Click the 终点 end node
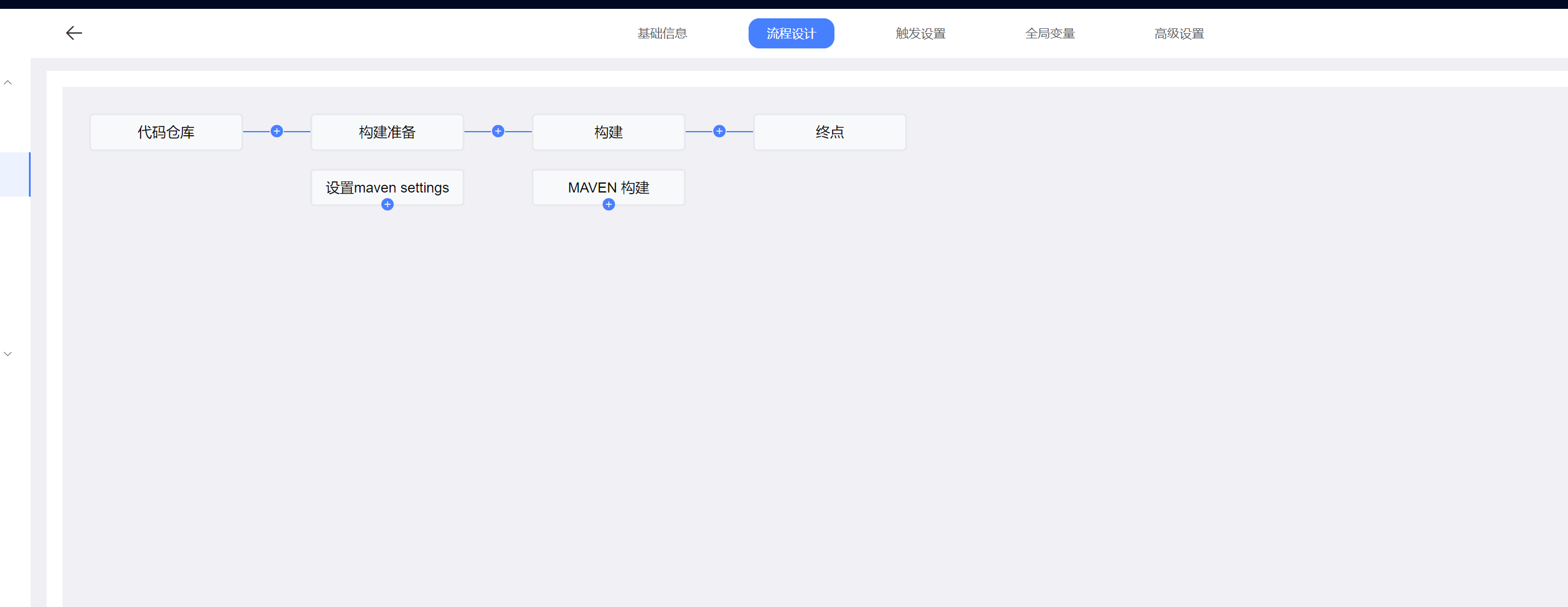Viewport: 1568px width, 607px height. (830, 132)
